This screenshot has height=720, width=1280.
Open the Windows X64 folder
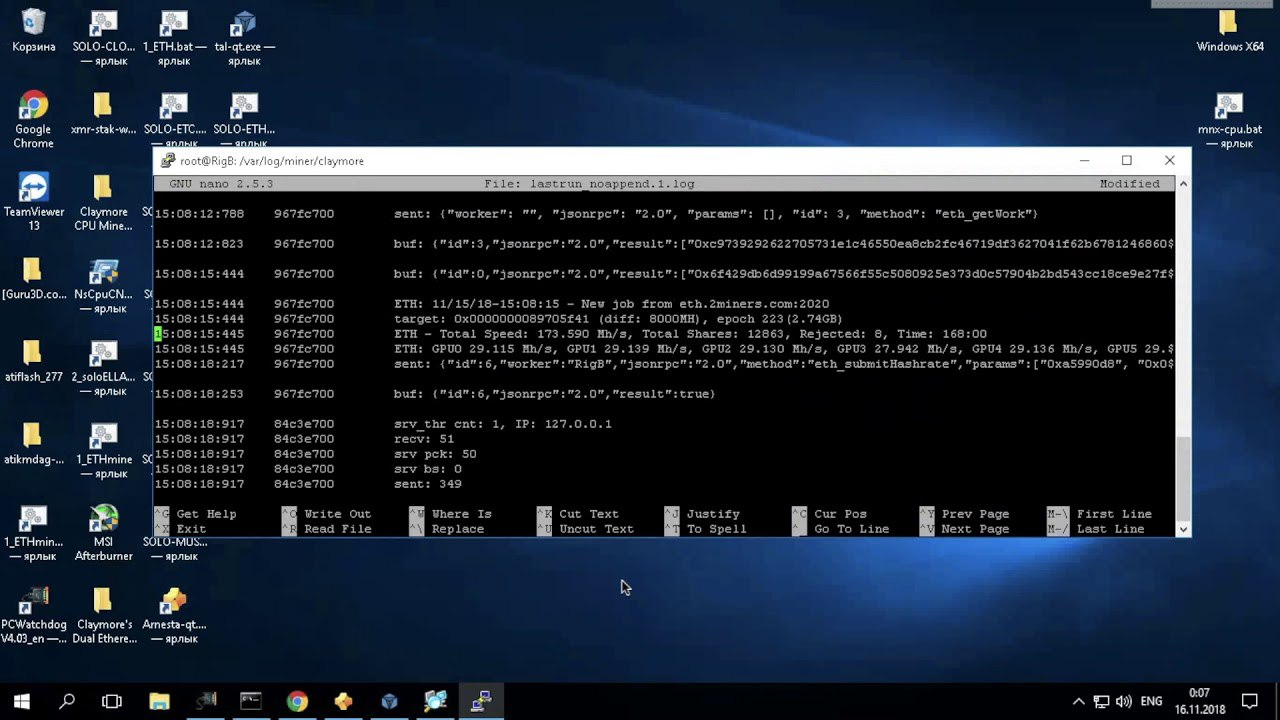pyautogui.click(x=1229, y=24)
